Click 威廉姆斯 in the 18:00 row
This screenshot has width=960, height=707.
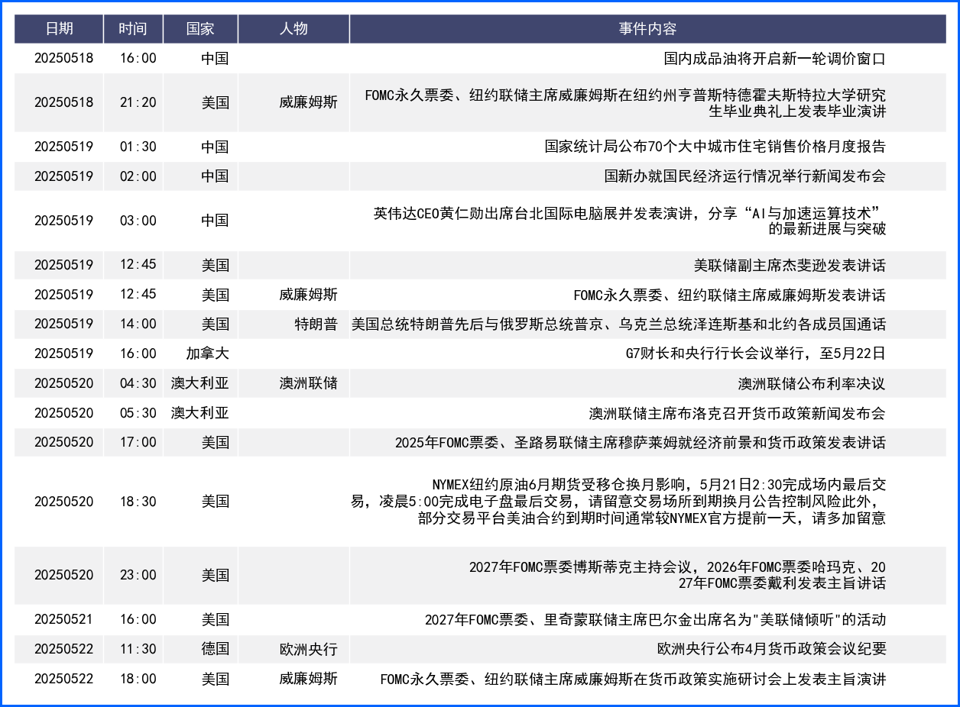pyautogui.click(x=308, y=679)
